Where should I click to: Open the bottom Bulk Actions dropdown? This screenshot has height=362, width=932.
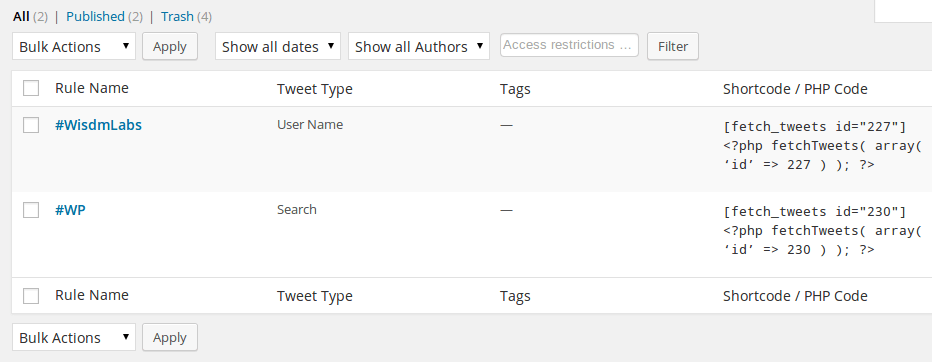[74, 337]
